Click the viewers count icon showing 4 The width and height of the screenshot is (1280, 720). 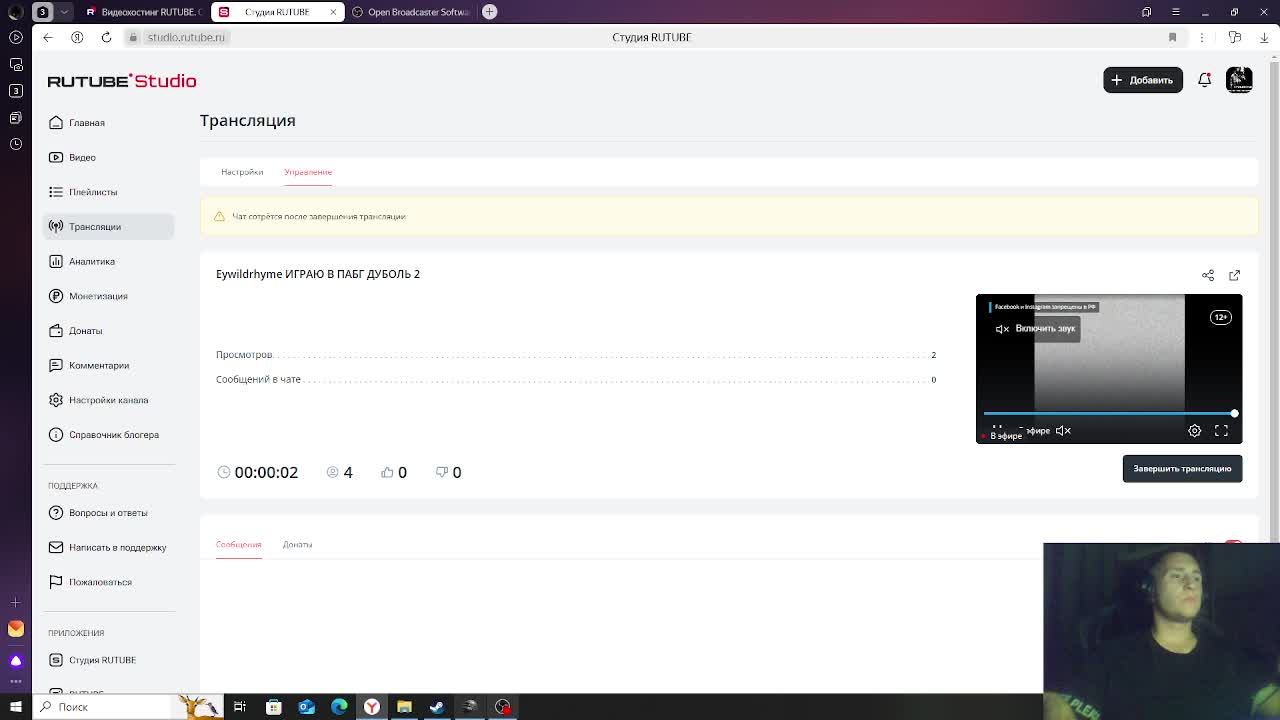[333, 472]
